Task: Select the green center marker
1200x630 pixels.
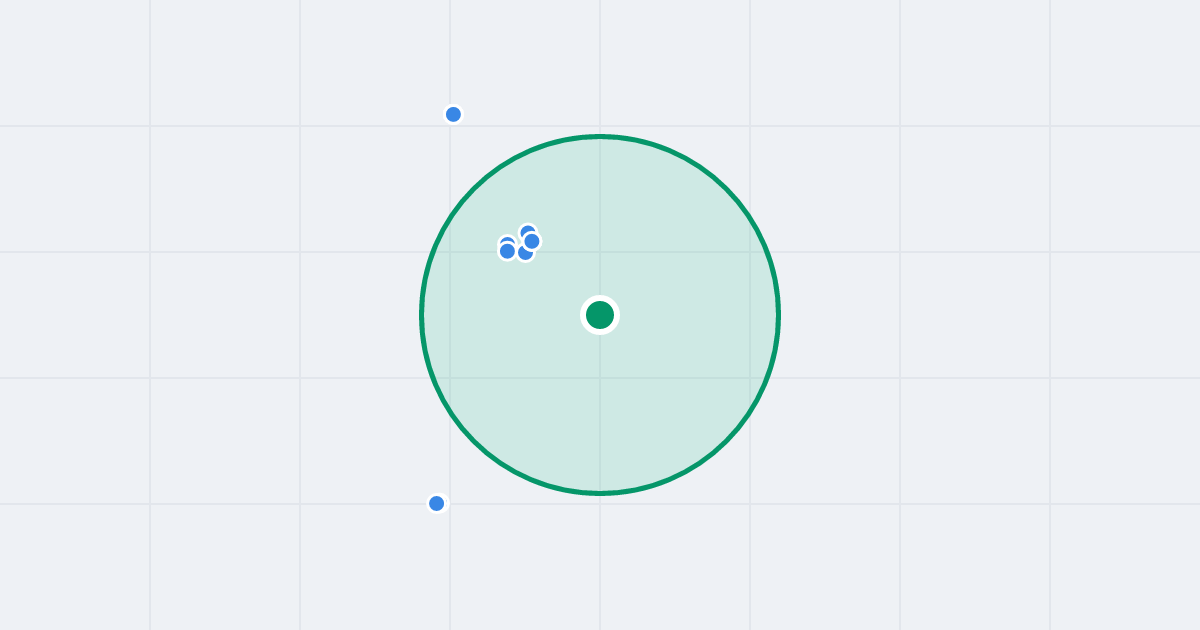Action: pos(600,315)
